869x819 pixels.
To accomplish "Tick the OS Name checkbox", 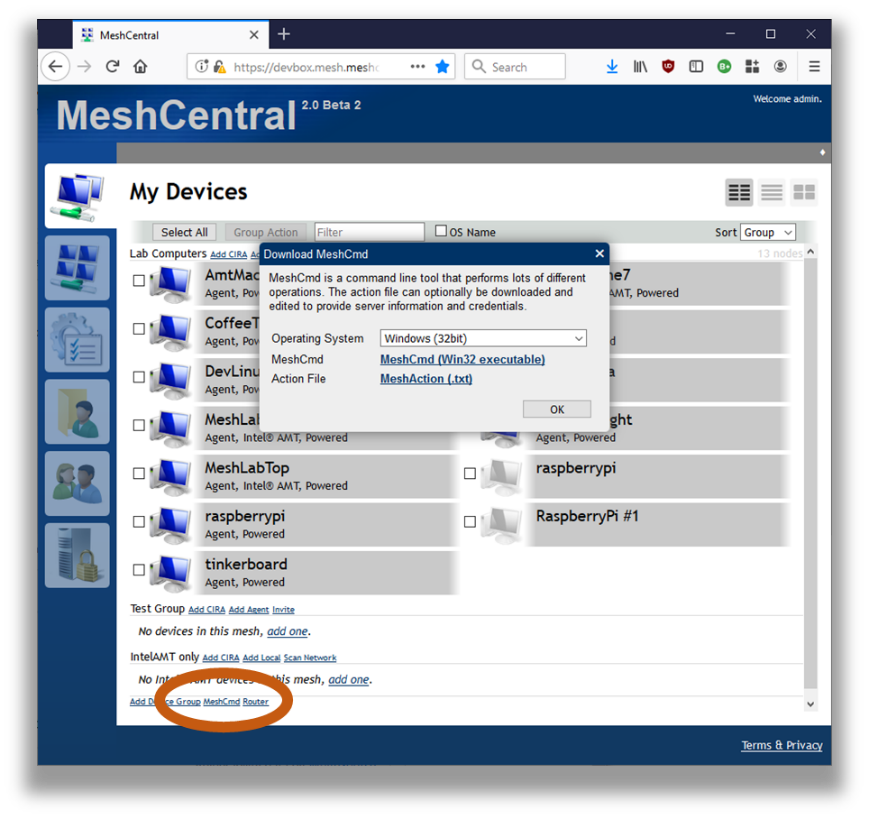I will coord(441,231).
